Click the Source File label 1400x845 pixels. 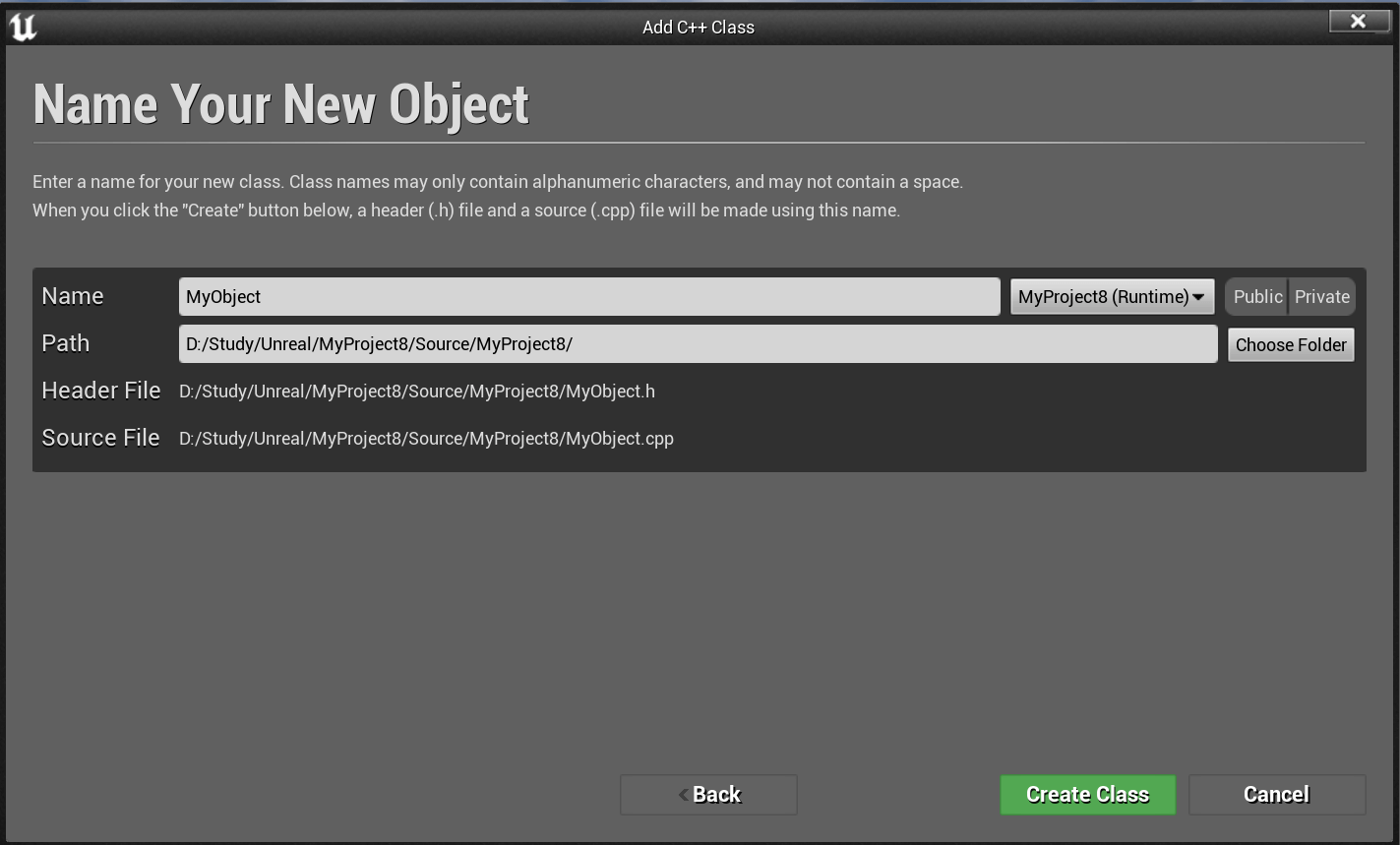click(x=100, y=438)
